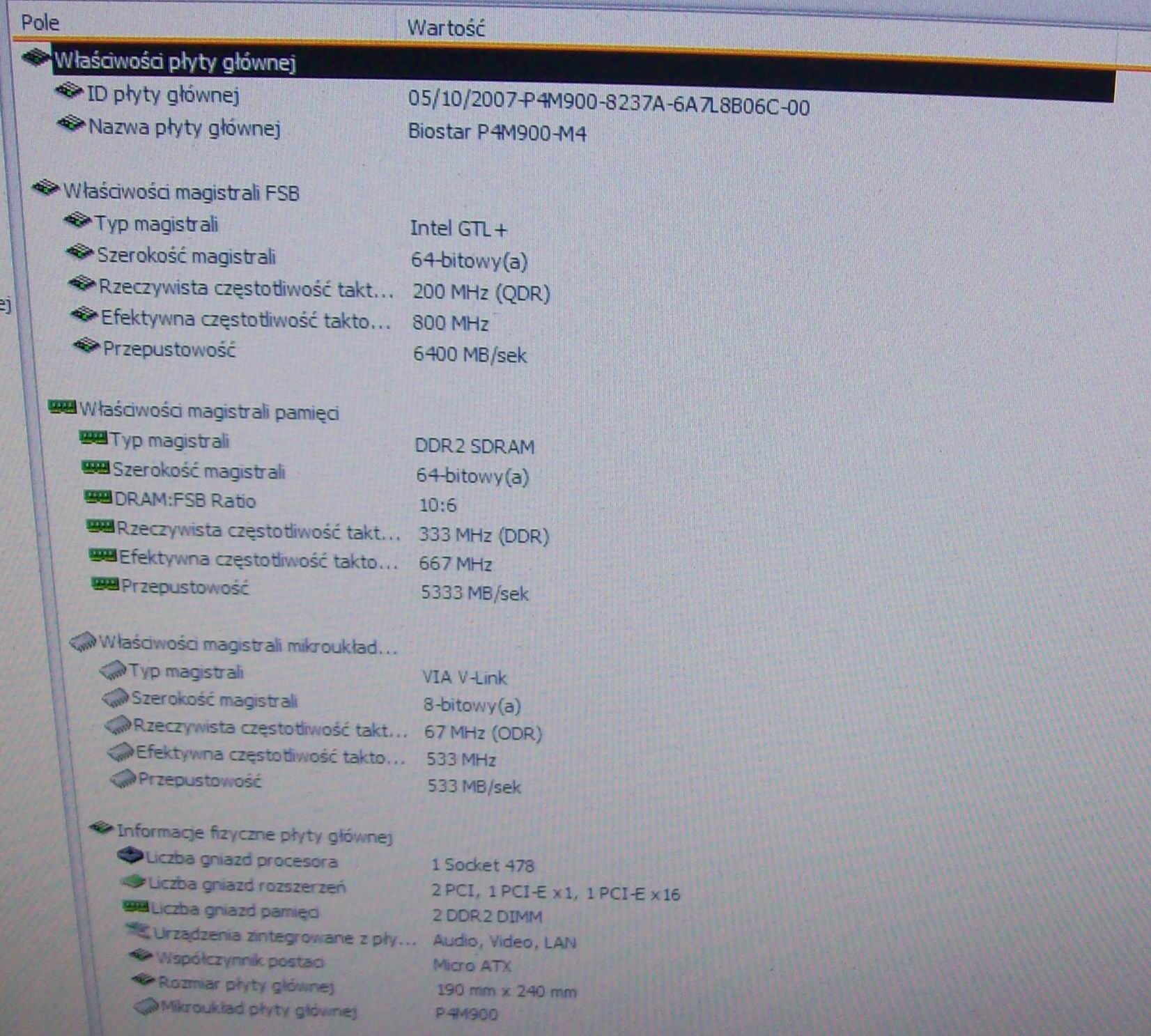Select the 'Właściwości magistrali FSB' group header

click(x=181, y=192)
